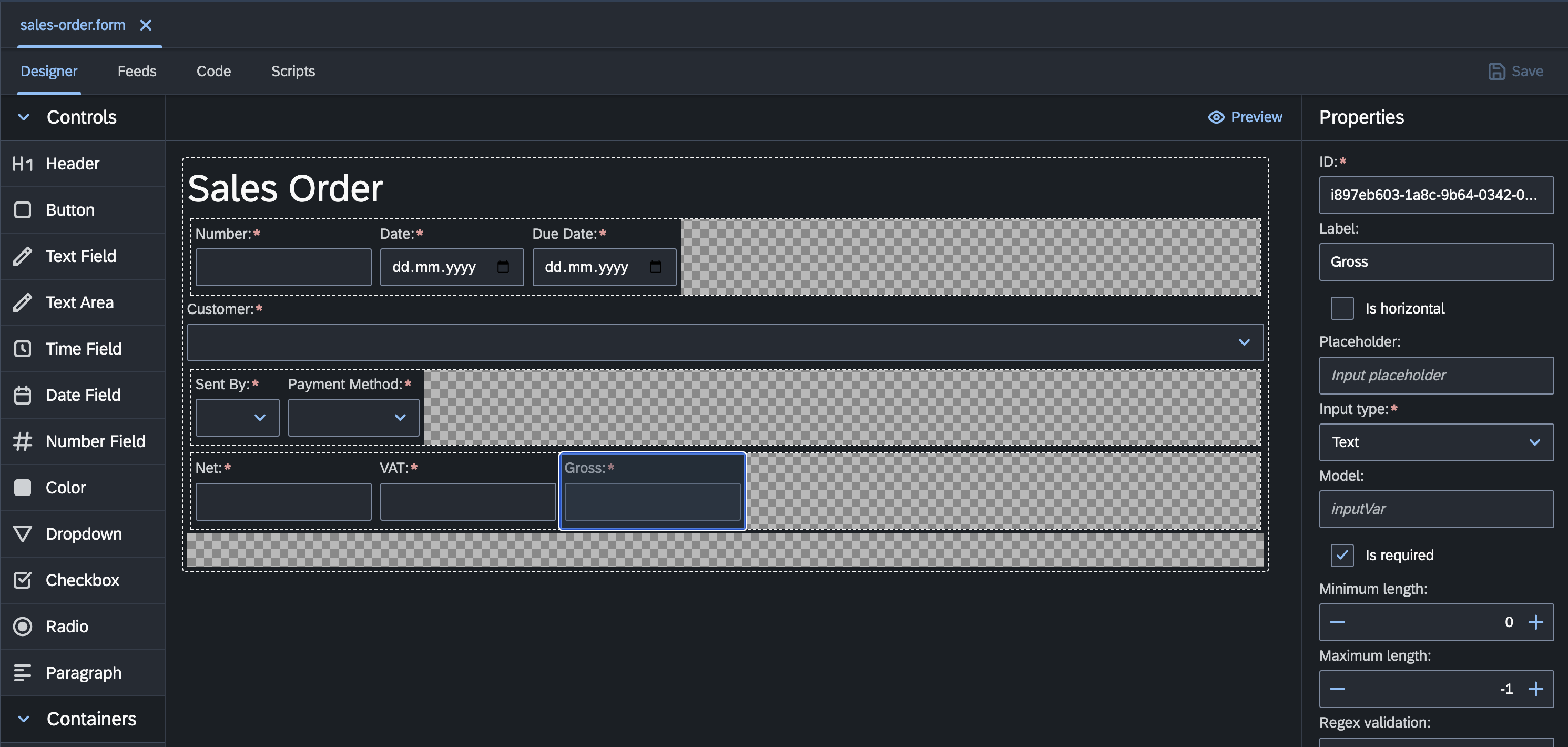This screenshot has width=1568, height=747.
Task: Open the Due Date calendar picker icon
Action: click(x=656, y=267)
